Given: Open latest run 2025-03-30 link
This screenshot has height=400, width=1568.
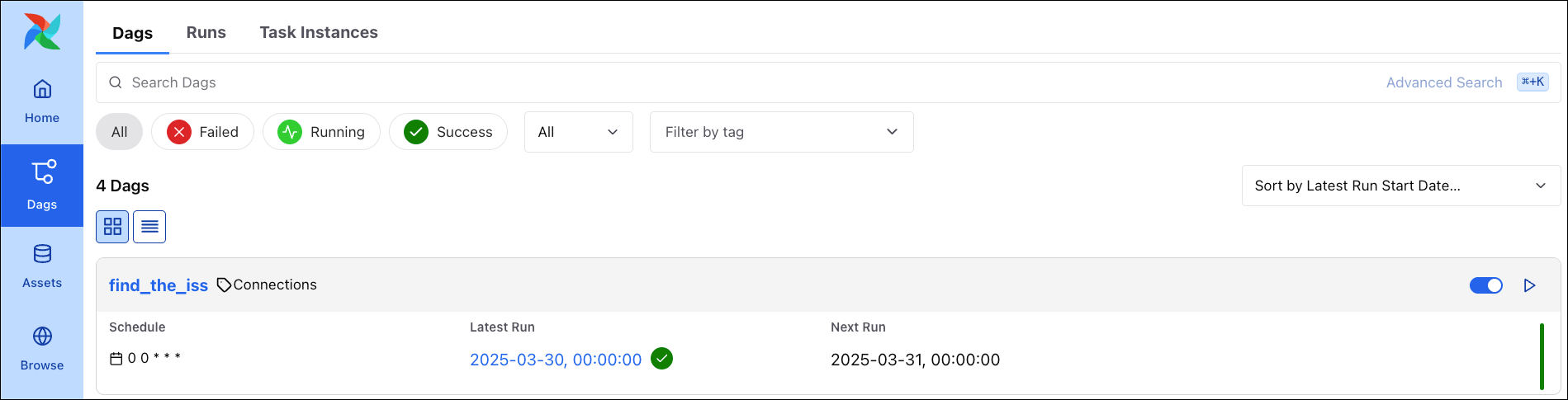Looking at the screenshot, I should point(556,360).
